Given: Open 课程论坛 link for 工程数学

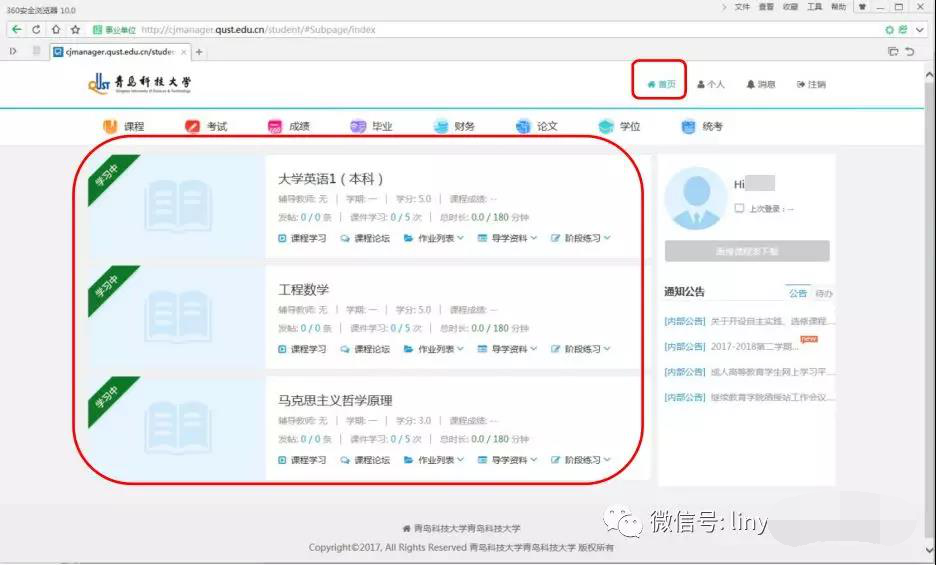Looking at the screenshot, I should click(365, 349).
